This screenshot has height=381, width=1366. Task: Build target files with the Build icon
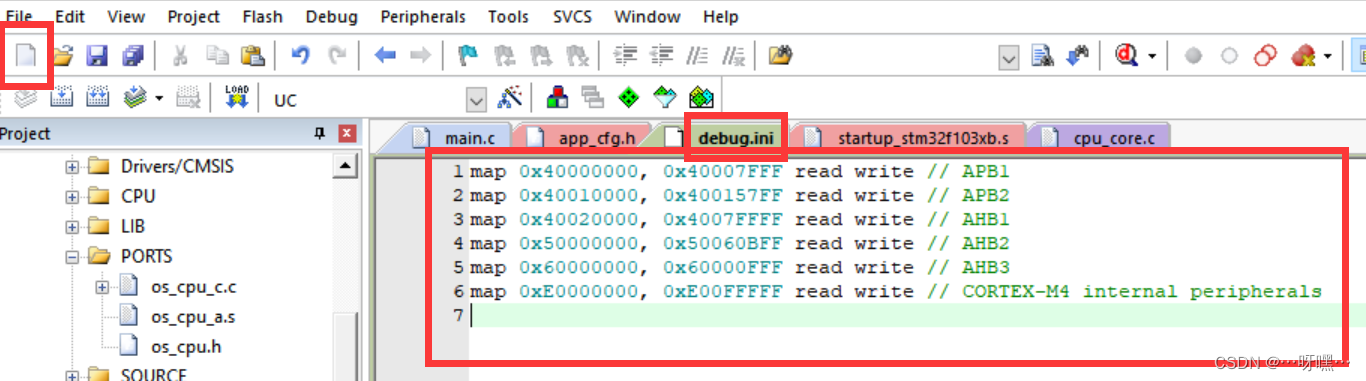[x=62, y=98]
